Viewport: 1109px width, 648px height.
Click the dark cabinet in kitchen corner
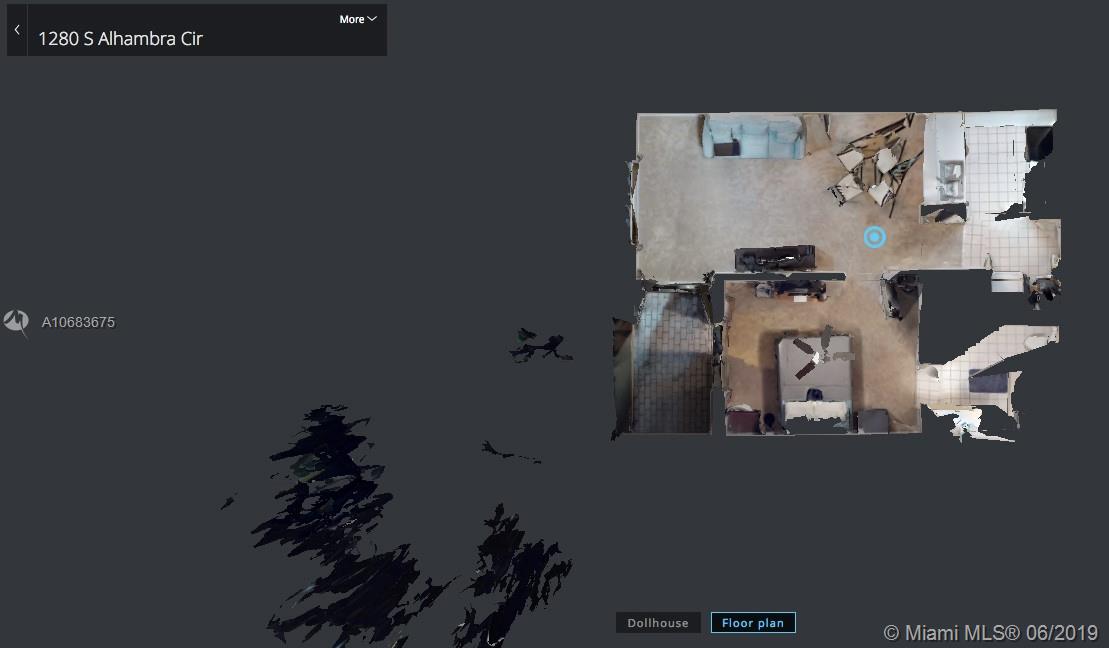click(1039, 143)
